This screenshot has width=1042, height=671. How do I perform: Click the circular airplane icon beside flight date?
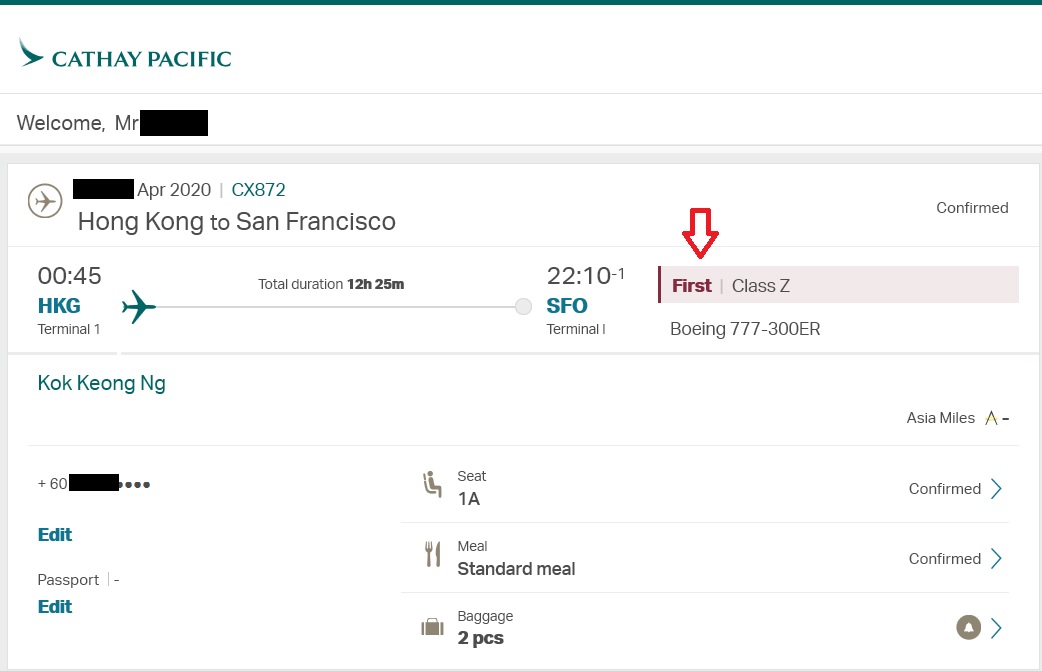coord(43,200)
